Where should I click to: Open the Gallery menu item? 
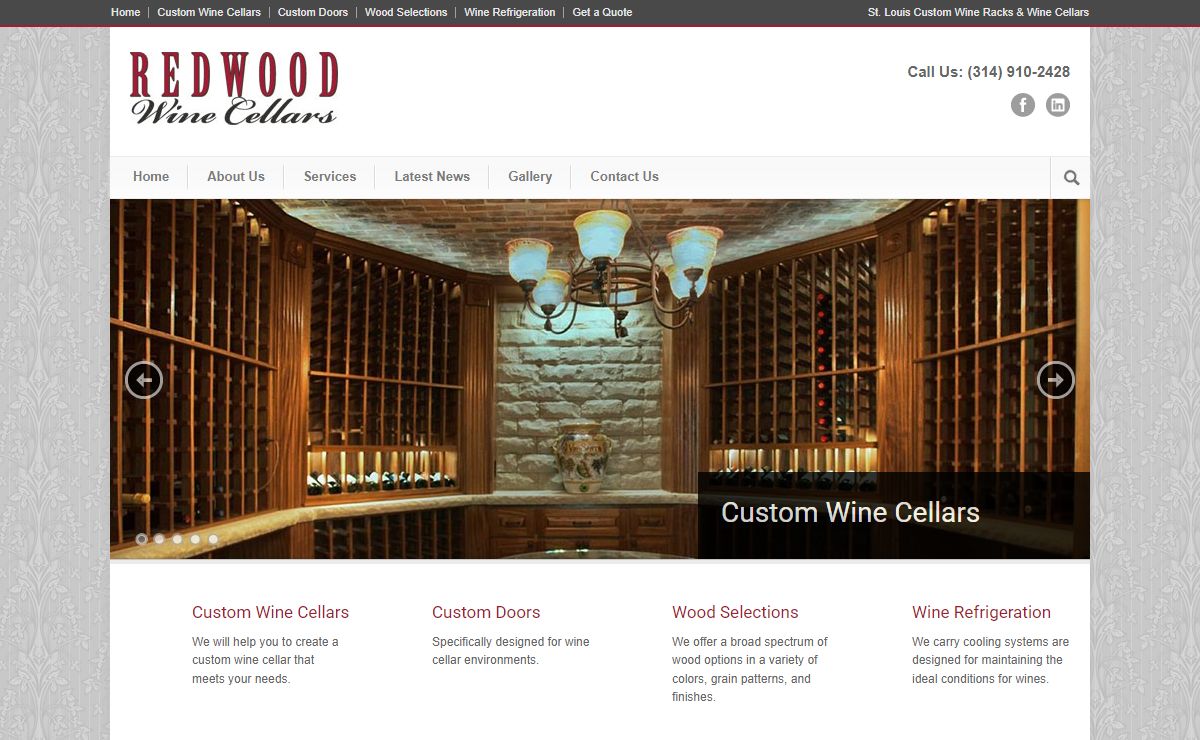click(530, 176)
